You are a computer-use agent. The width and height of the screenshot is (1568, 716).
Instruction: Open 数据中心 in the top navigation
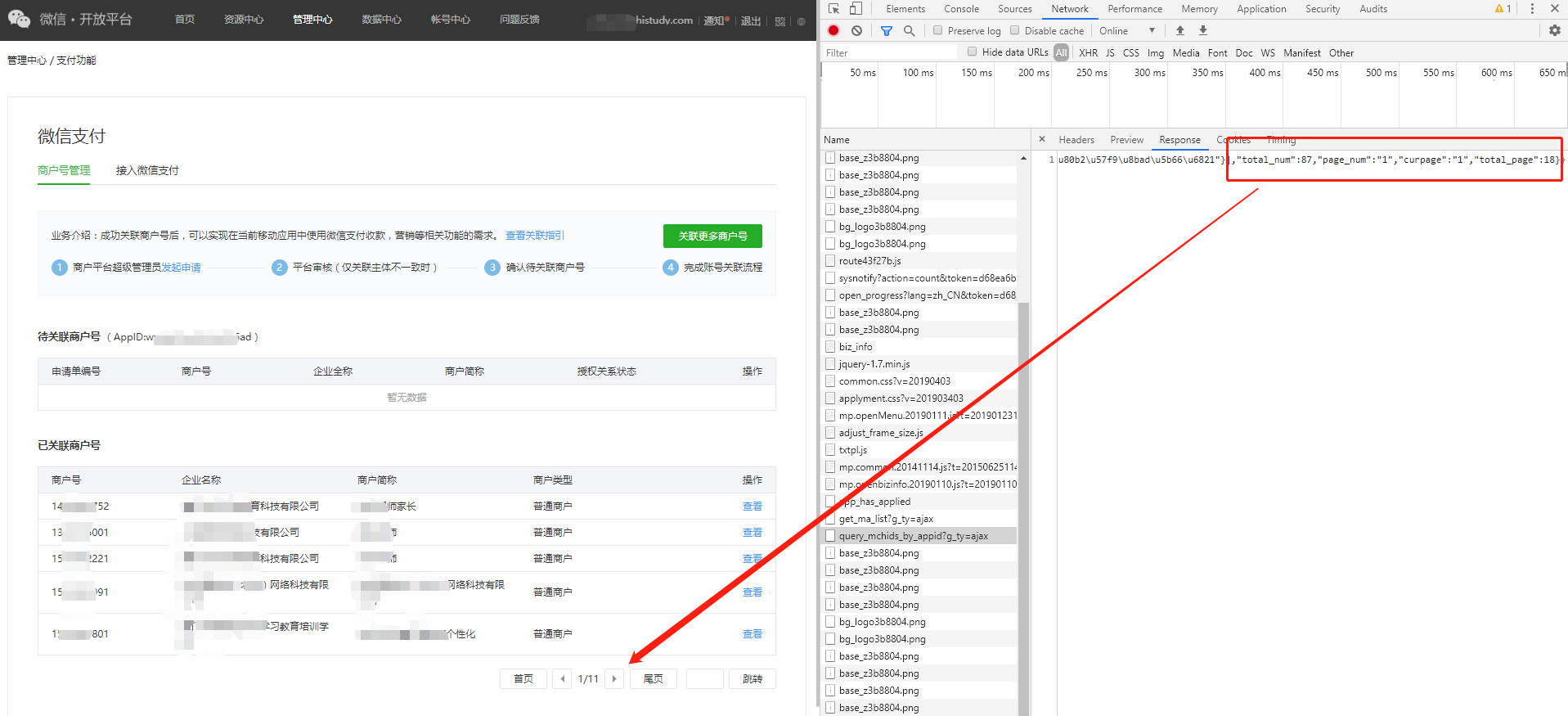(x=381, y=20)
